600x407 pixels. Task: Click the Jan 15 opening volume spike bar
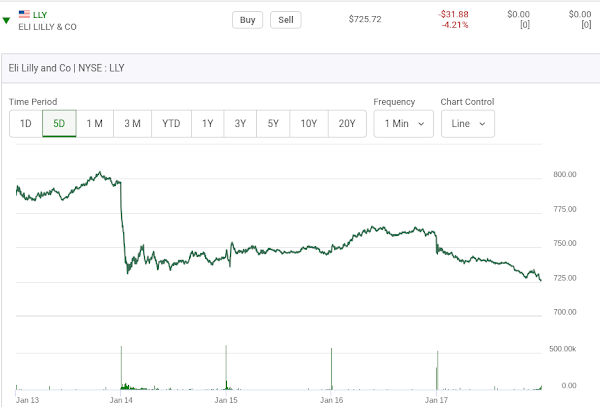(226, 367)
